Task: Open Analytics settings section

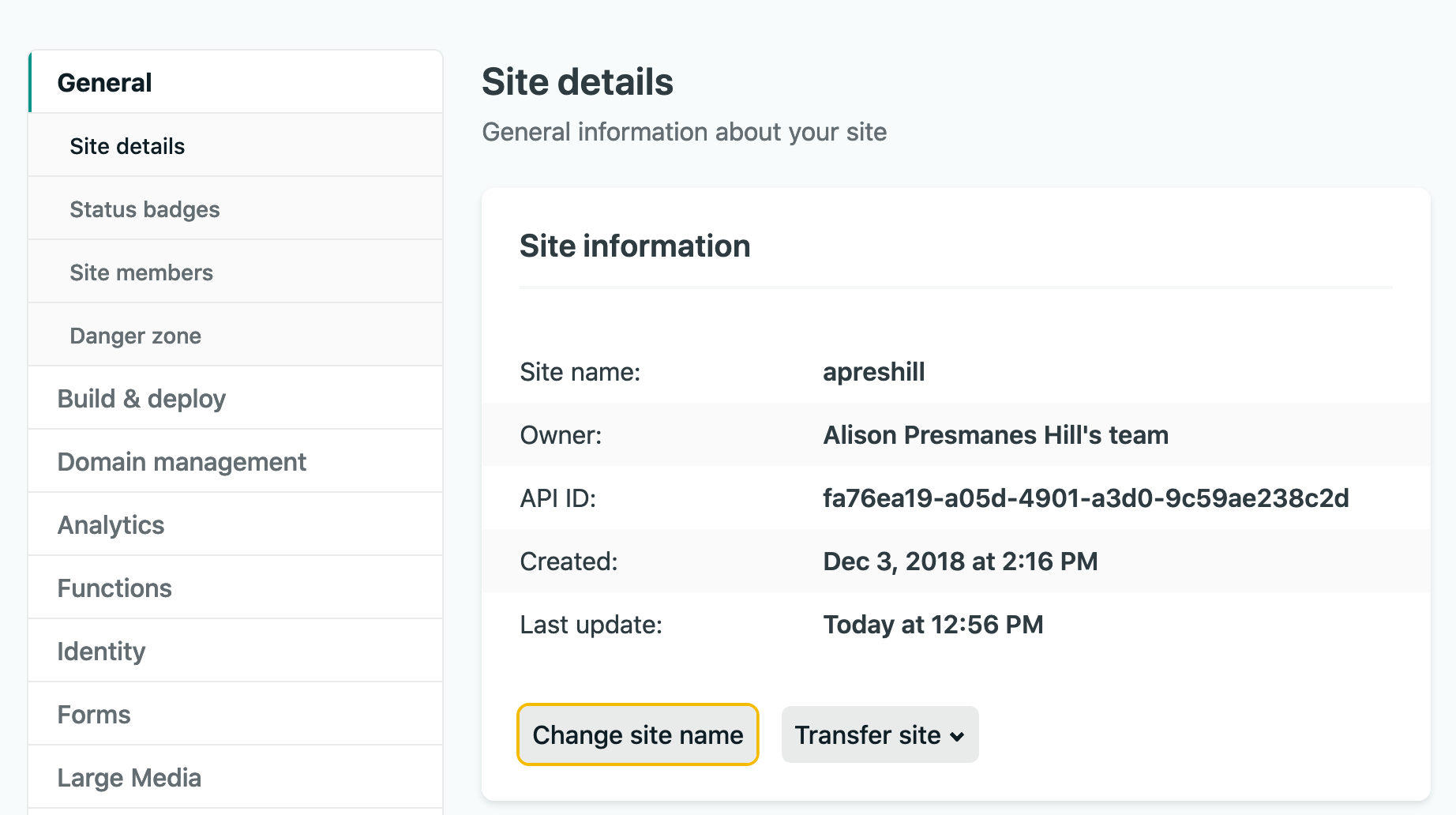Action: click(235, 524)
